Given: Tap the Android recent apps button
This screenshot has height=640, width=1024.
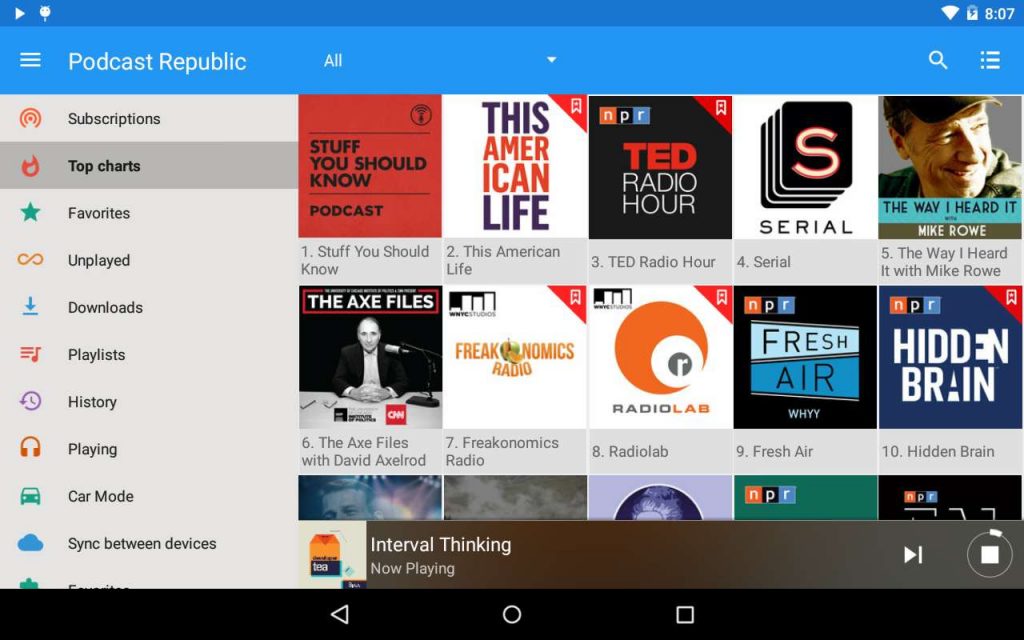Looking at the screenshot, I should pyautogui.click(x=684, y=614).
